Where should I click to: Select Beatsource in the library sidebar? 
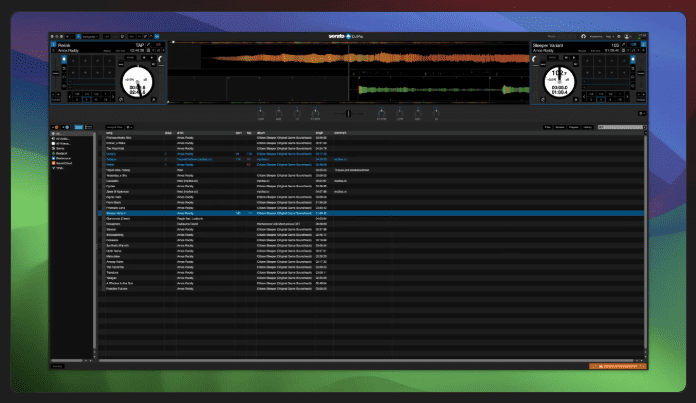point(63,158)
